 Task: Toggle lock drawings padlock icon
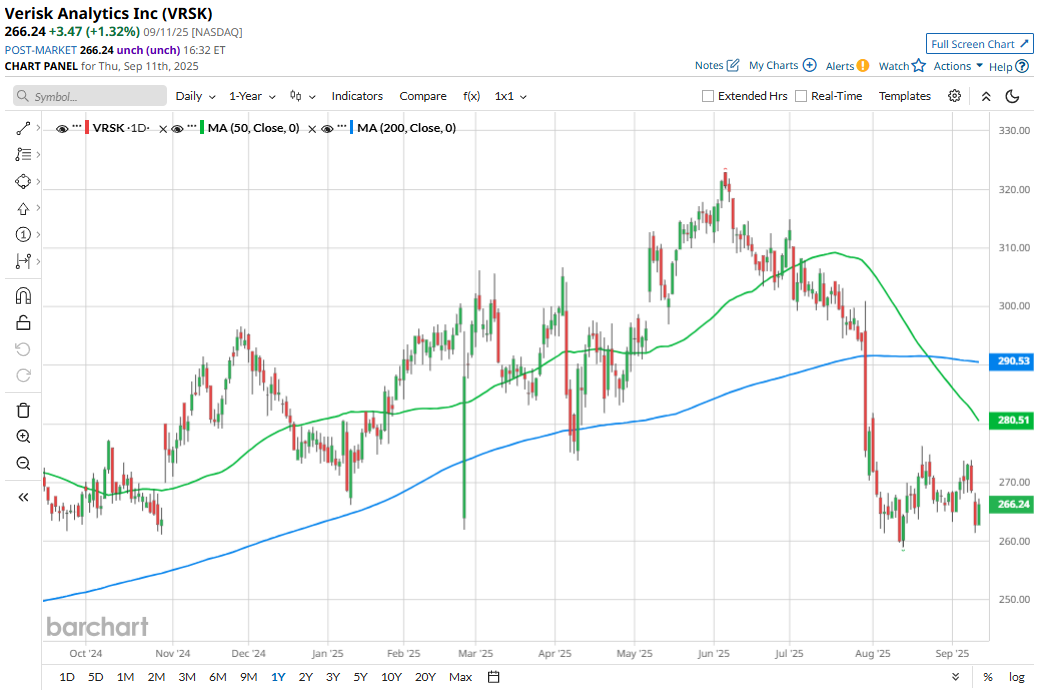[23, 323]
